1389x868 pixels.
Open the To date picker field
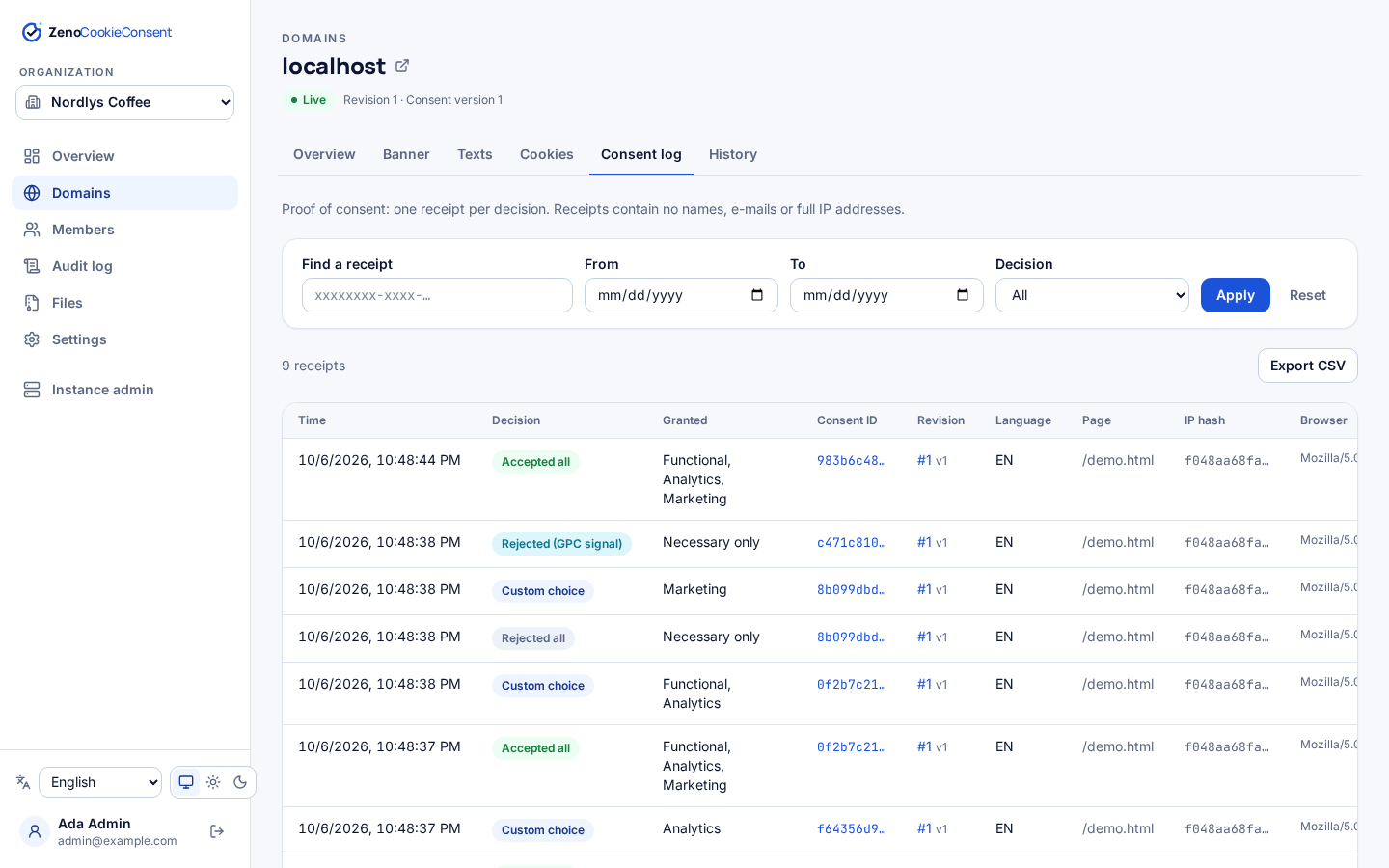pos(886,295)
